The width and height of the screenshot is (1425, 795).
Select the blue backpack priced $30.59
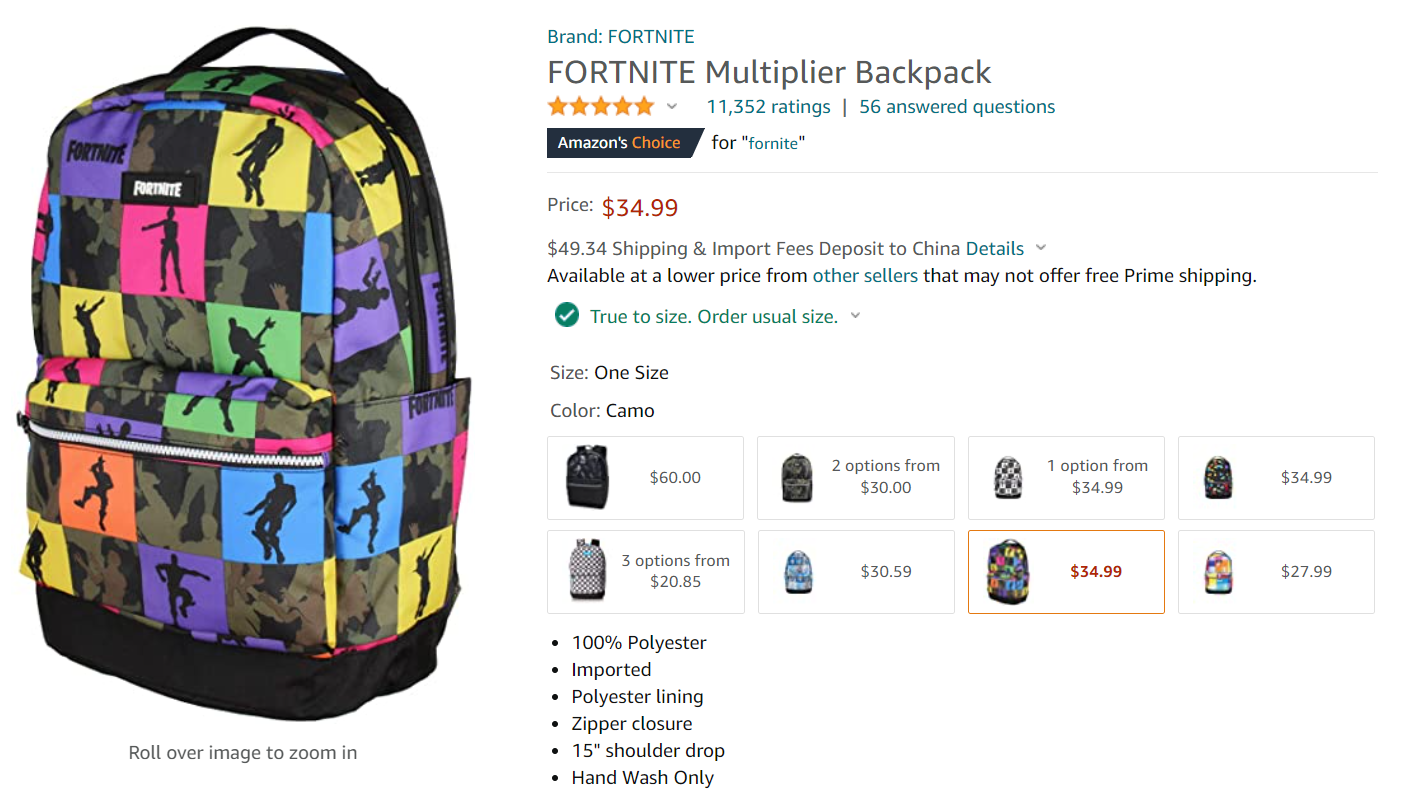[x=855, y=572]
